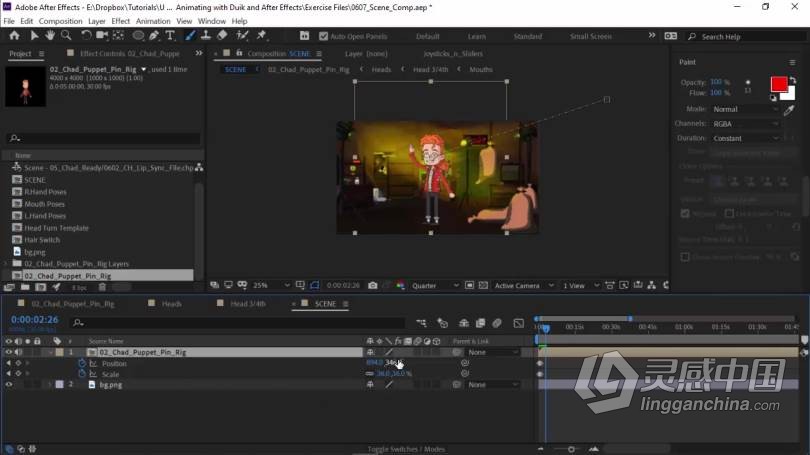Open the Active Camera dropdown
Viewport: 810px width, 455px height.
coord(523,285)
